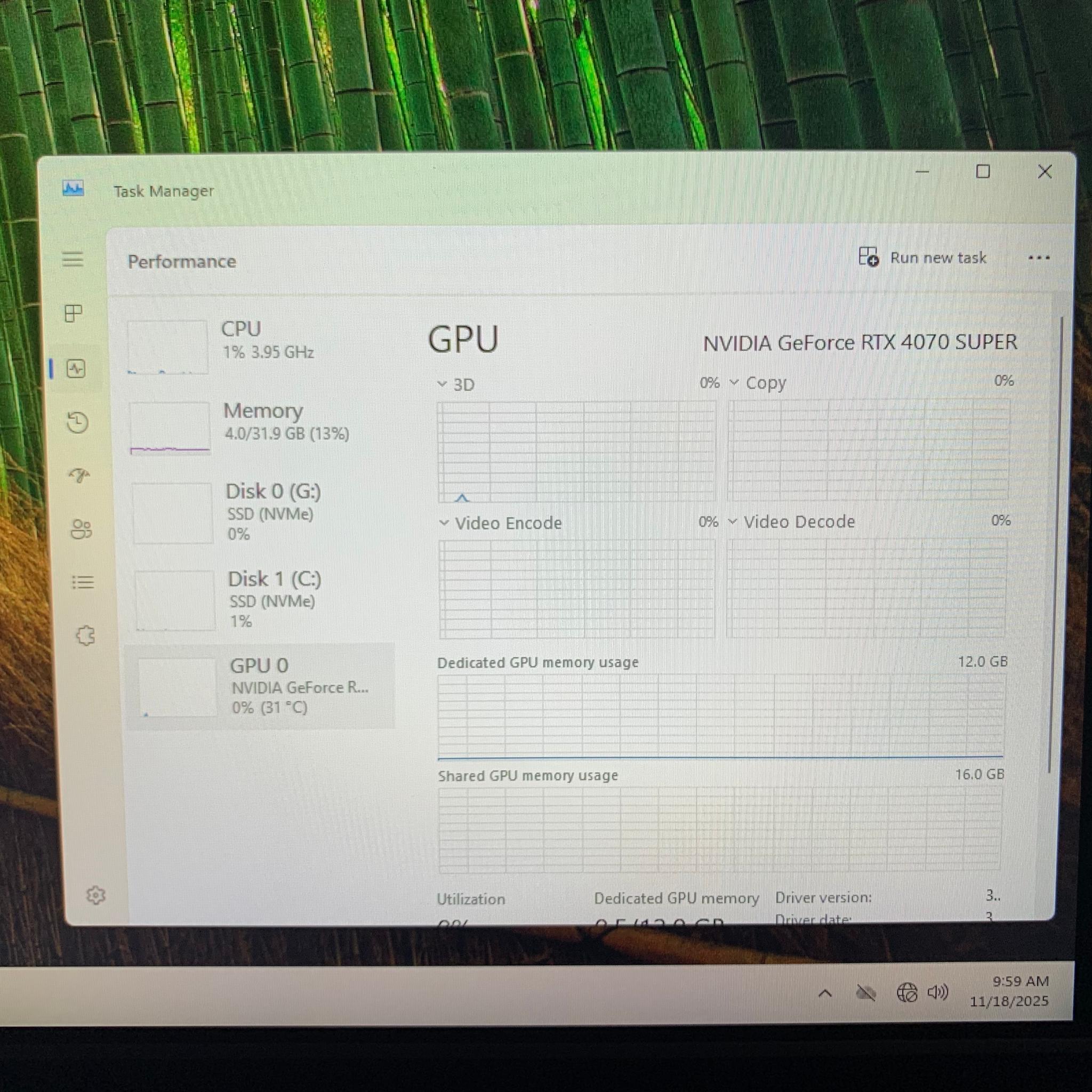1092x1092 pixels.
Task: Click NVIDIA GeForce RTX 4070 SUPER text
Action: [860, 342]
